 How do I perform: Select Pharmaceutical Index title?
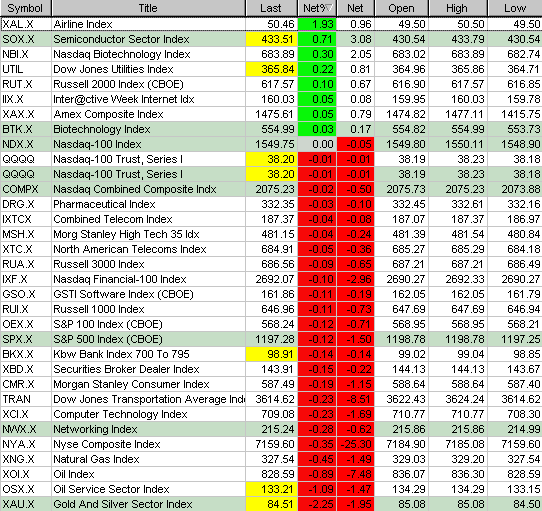coord(104,204)
